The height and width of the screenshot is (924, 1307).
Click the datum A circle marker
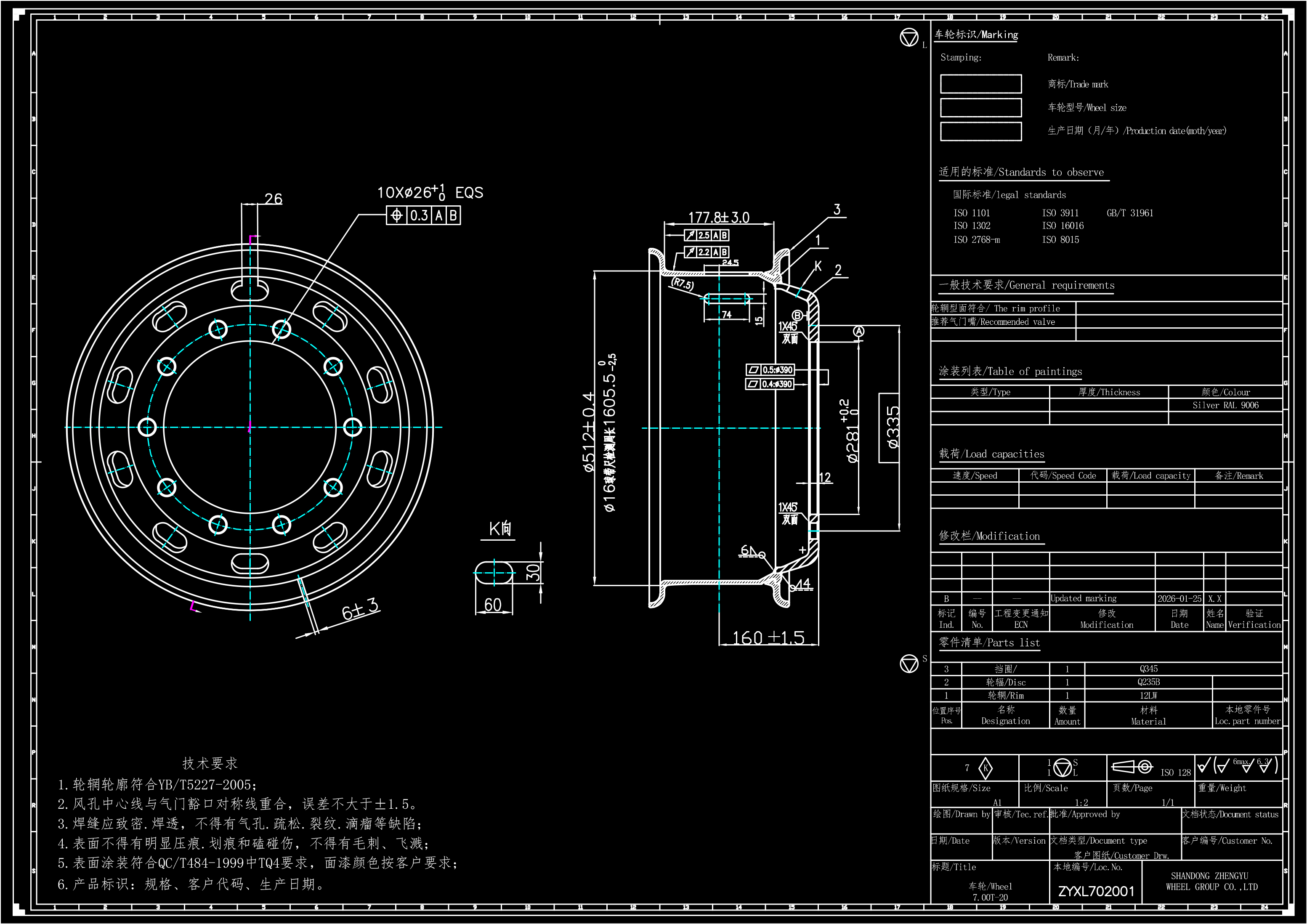[858, 331]
